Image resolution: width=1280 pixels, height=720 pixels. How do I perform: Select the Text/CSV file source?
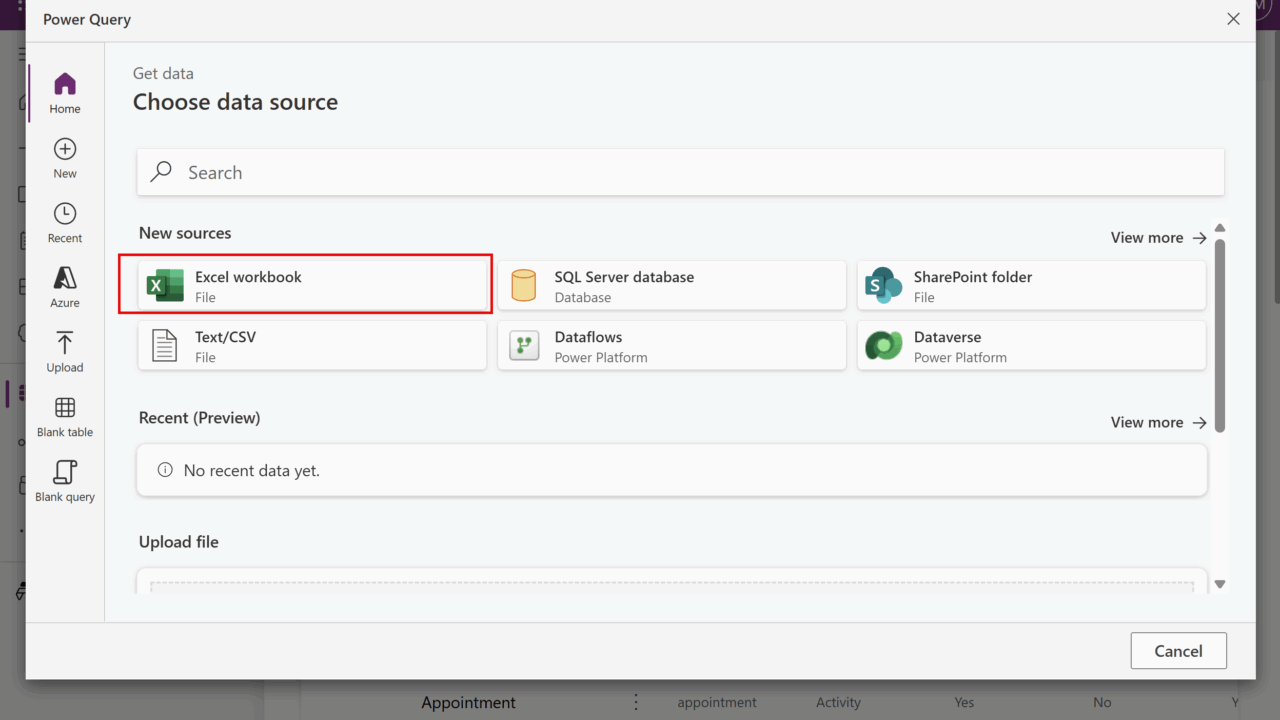(312, 346)
